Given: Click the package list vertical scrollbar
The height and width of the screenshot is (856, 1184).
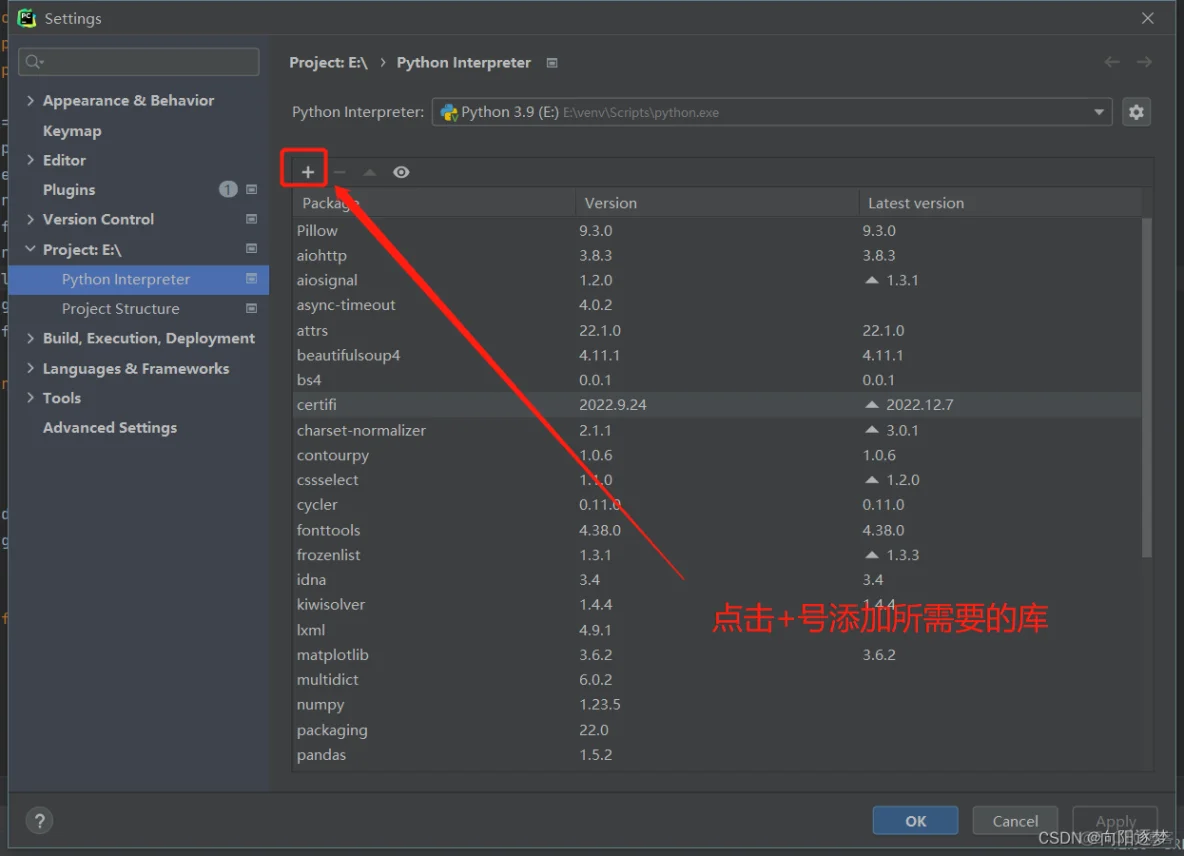Looking at the screenshot, I should 1147,387.
